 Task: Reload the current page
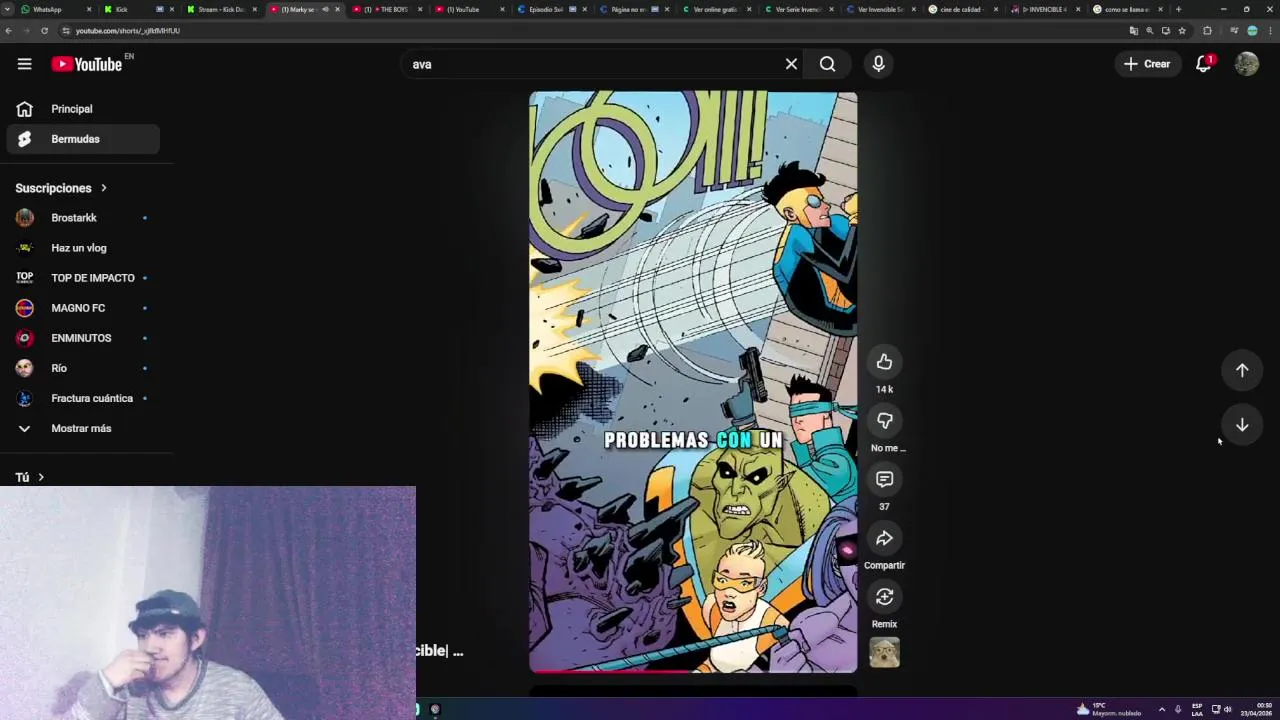point(45,31)
